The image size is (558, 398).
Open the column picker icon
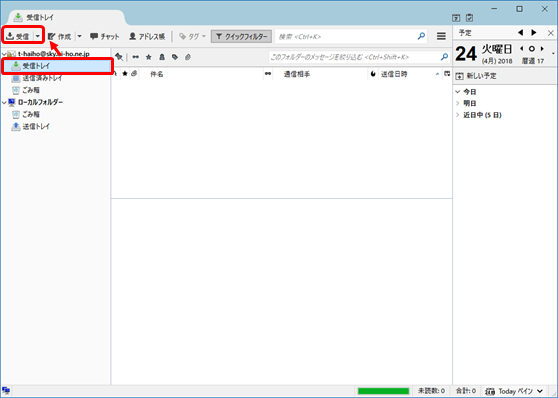pos(447,74)
